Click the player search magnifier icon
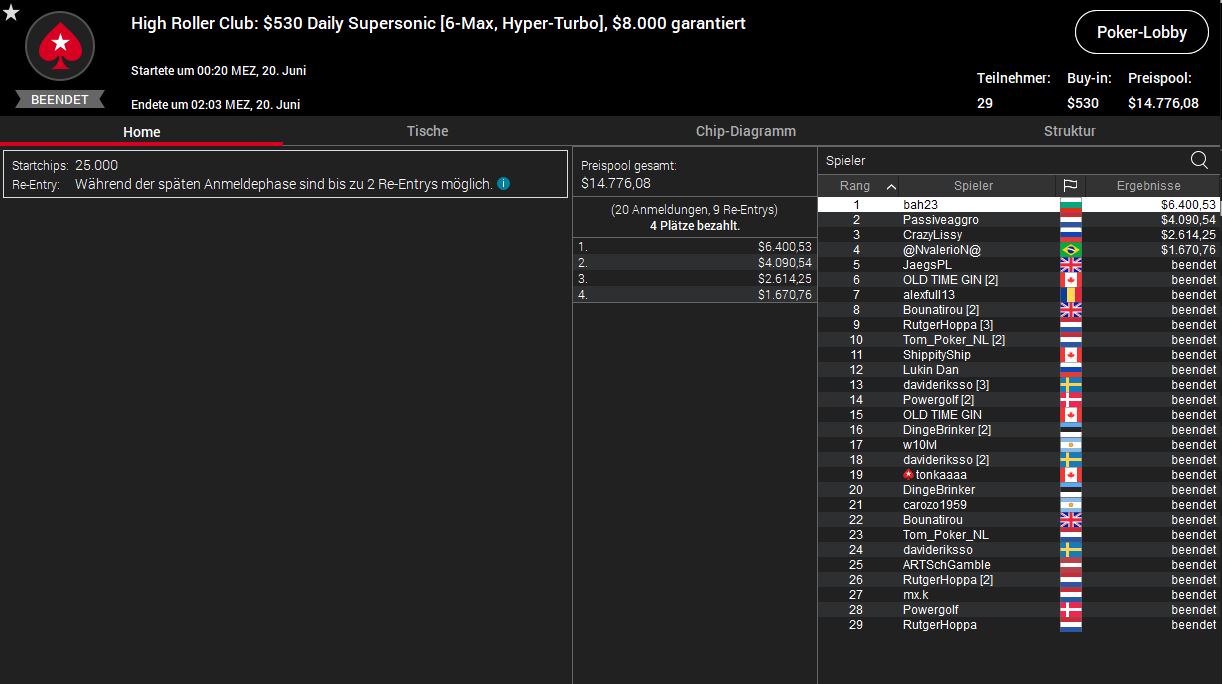This screenshot has width=1222, height=684. pyautogui.click(x=1199, y=160)
